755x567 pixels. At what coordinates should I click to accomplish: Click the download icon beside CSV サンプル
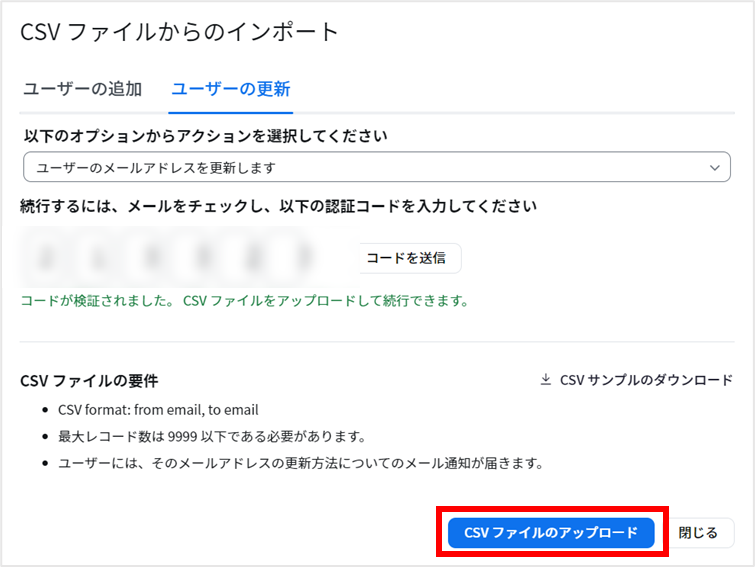click(x=546, y=379)
